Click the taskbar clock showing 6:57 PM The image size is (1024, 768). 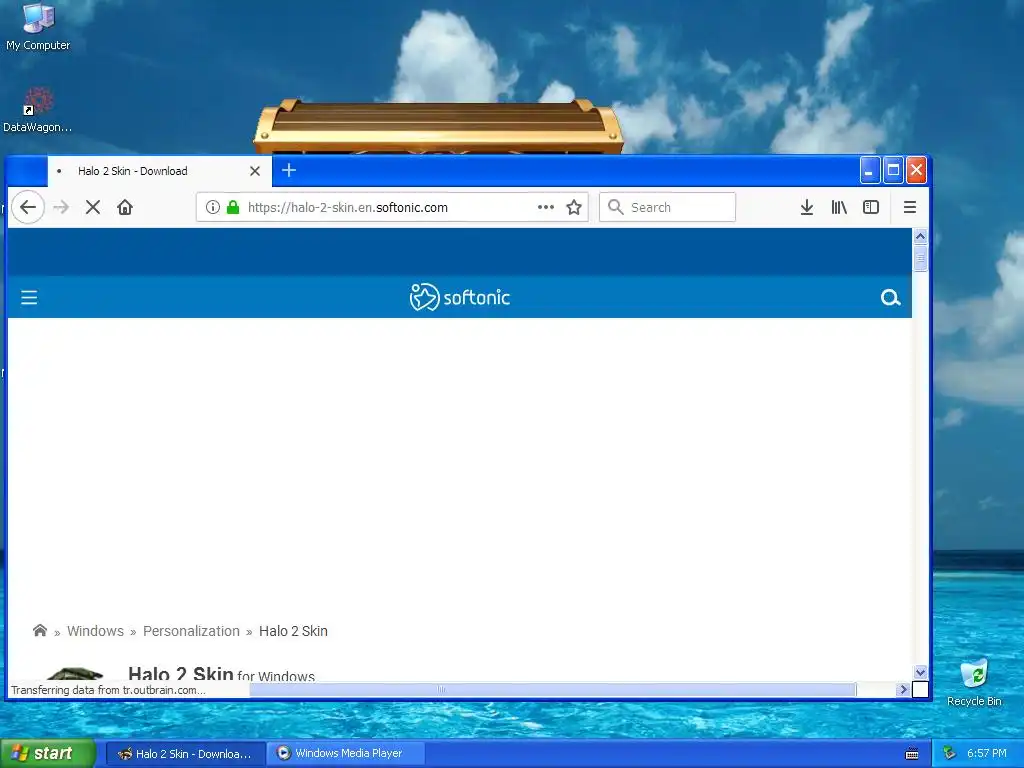[986, 754]
